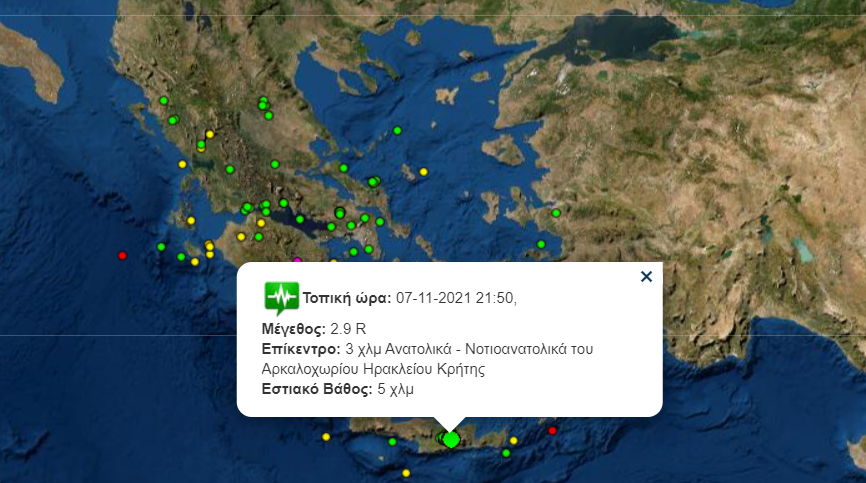Select the lone green marker in the northern Aegean
This screenshot has height=483, width=866.
[398, 131]
